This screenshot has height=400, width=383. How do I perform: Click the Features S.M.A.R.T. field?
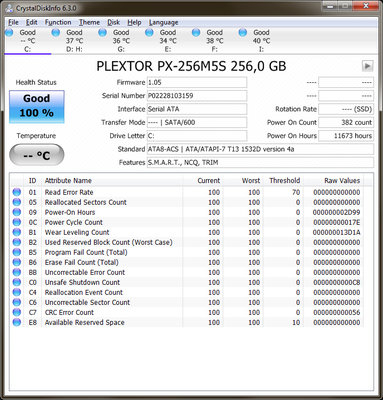260,162
